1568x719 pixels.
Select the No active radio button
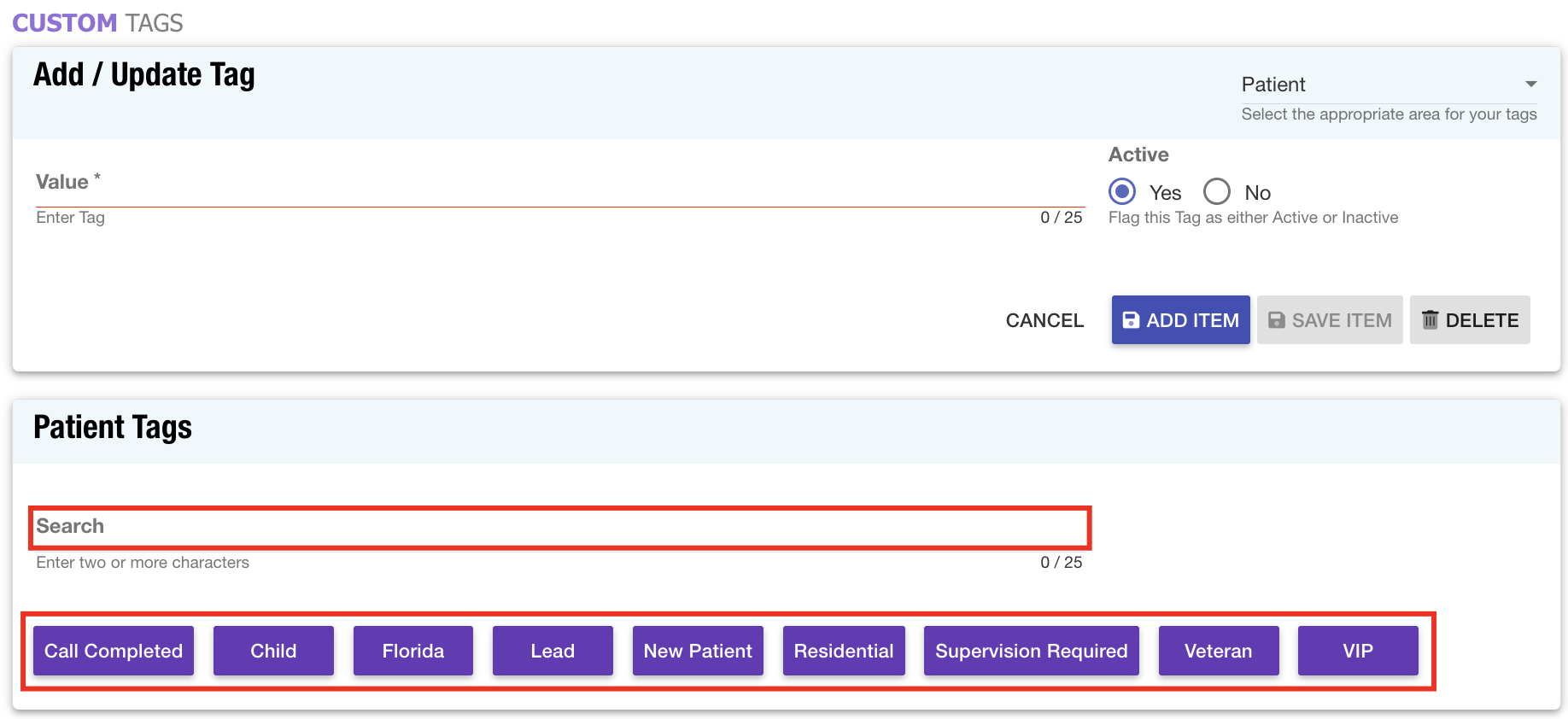click(x=1217, y=191)
